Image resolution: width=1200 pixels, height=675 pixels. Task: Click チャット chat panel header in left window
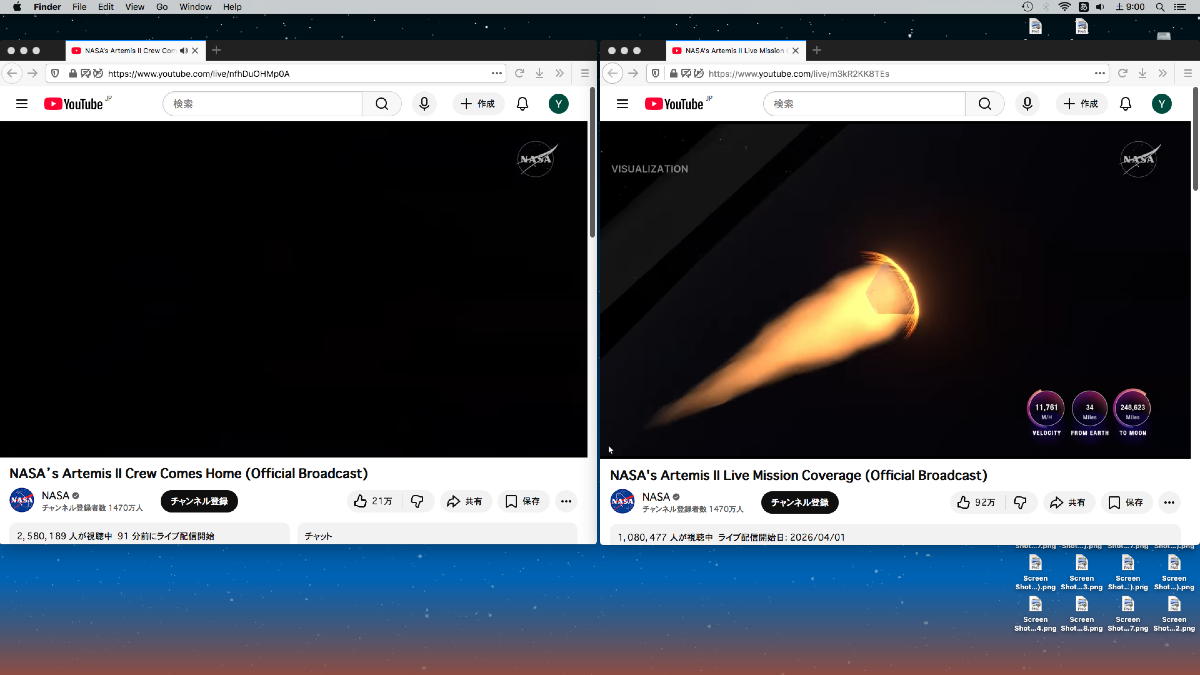tap(437, 534)
